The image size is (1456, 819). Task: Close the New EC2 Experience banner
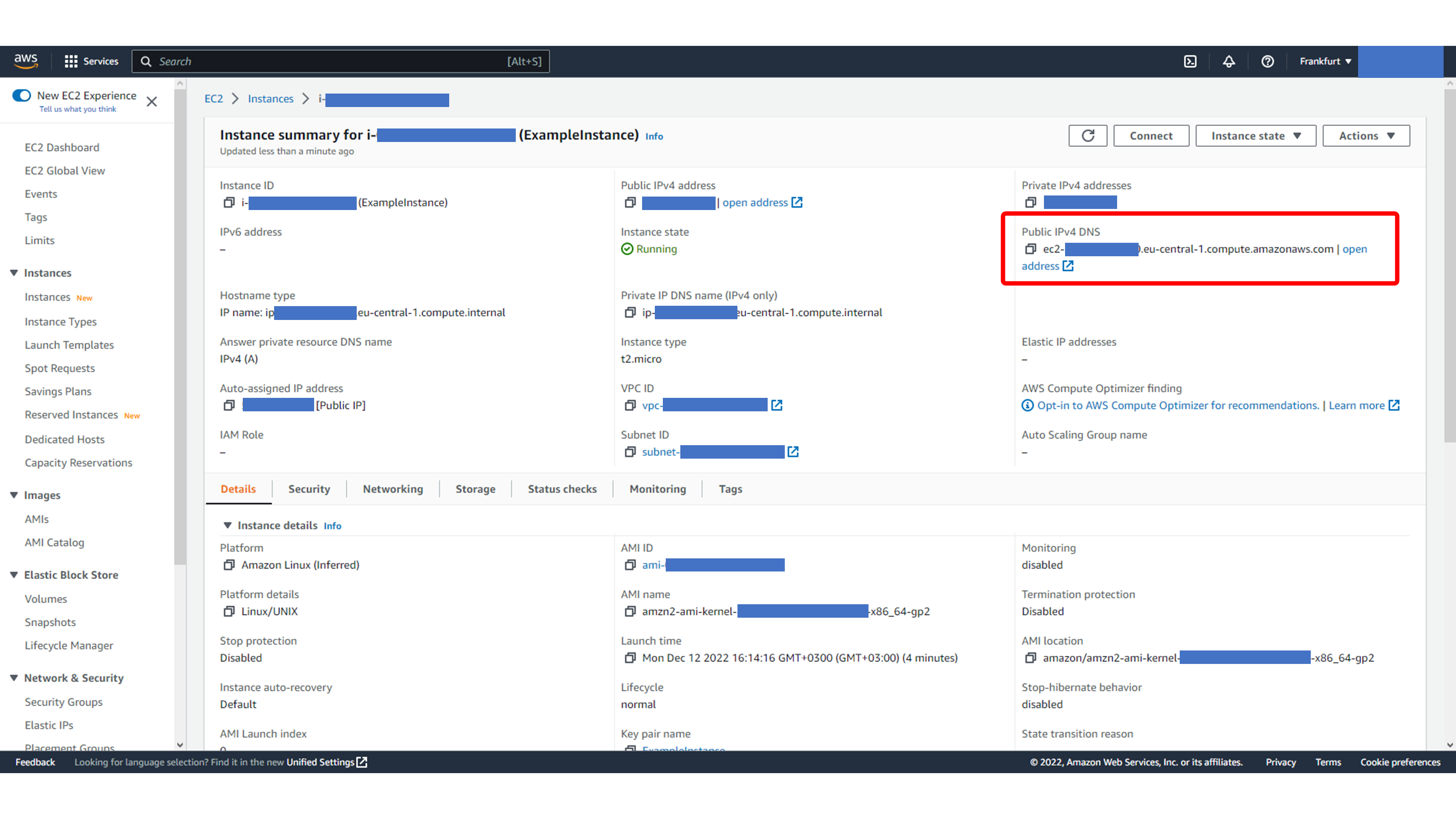(151, 102)
